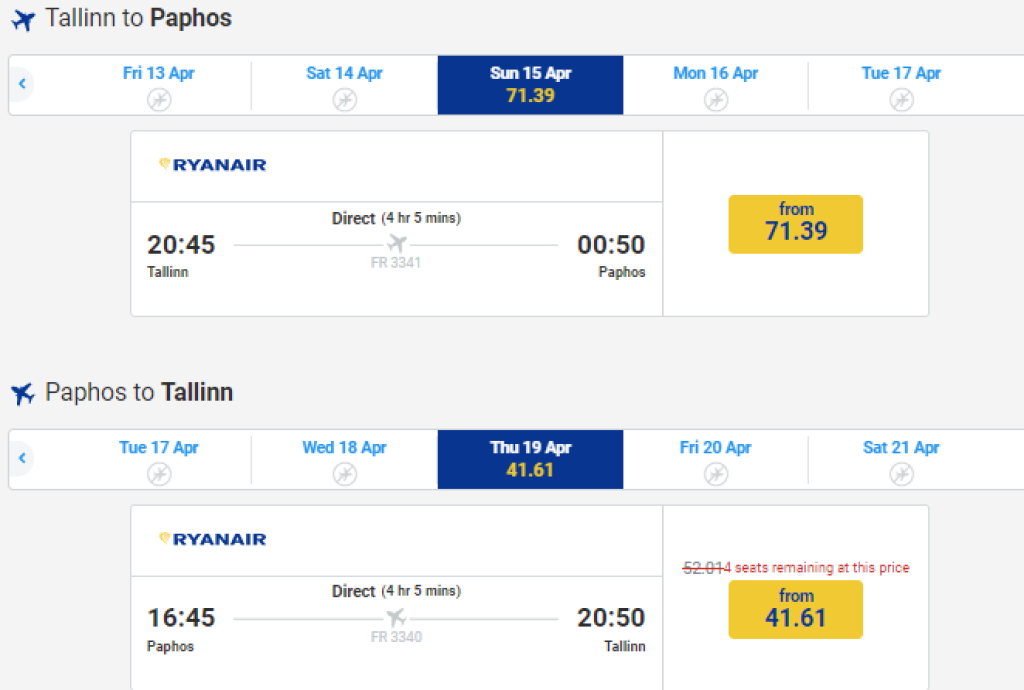
Task: Click the no-flight icon under Fri 13 Apr
Action: (159, 99)
